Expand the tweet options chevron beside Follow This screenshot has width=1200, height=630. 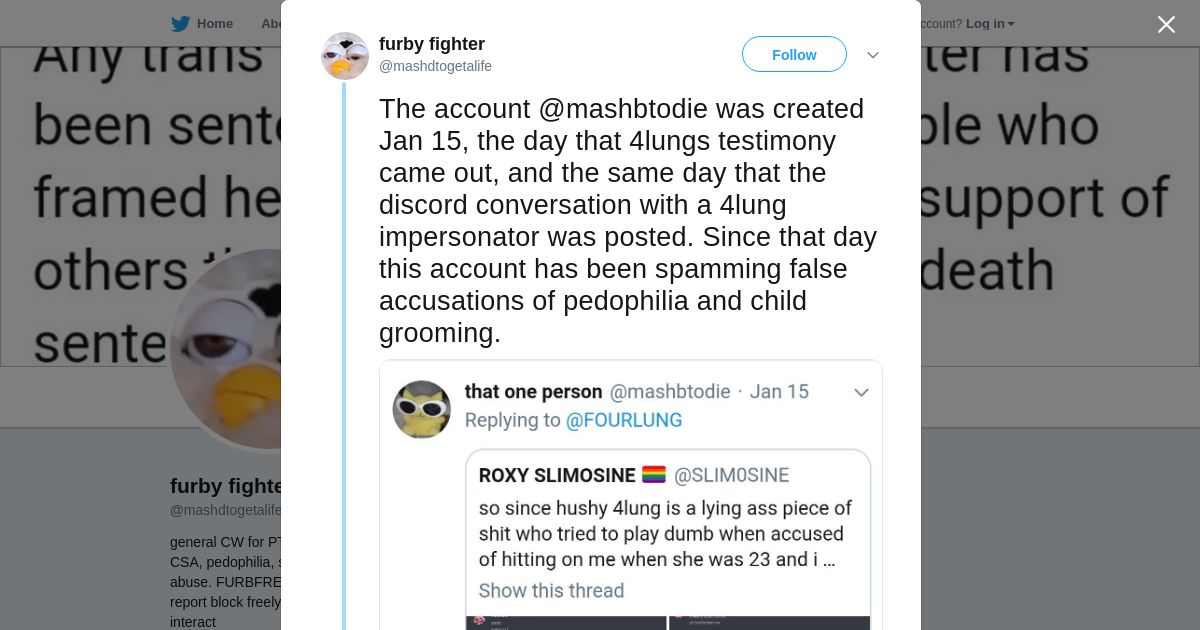pyautogui.click(x=873, y=55)
